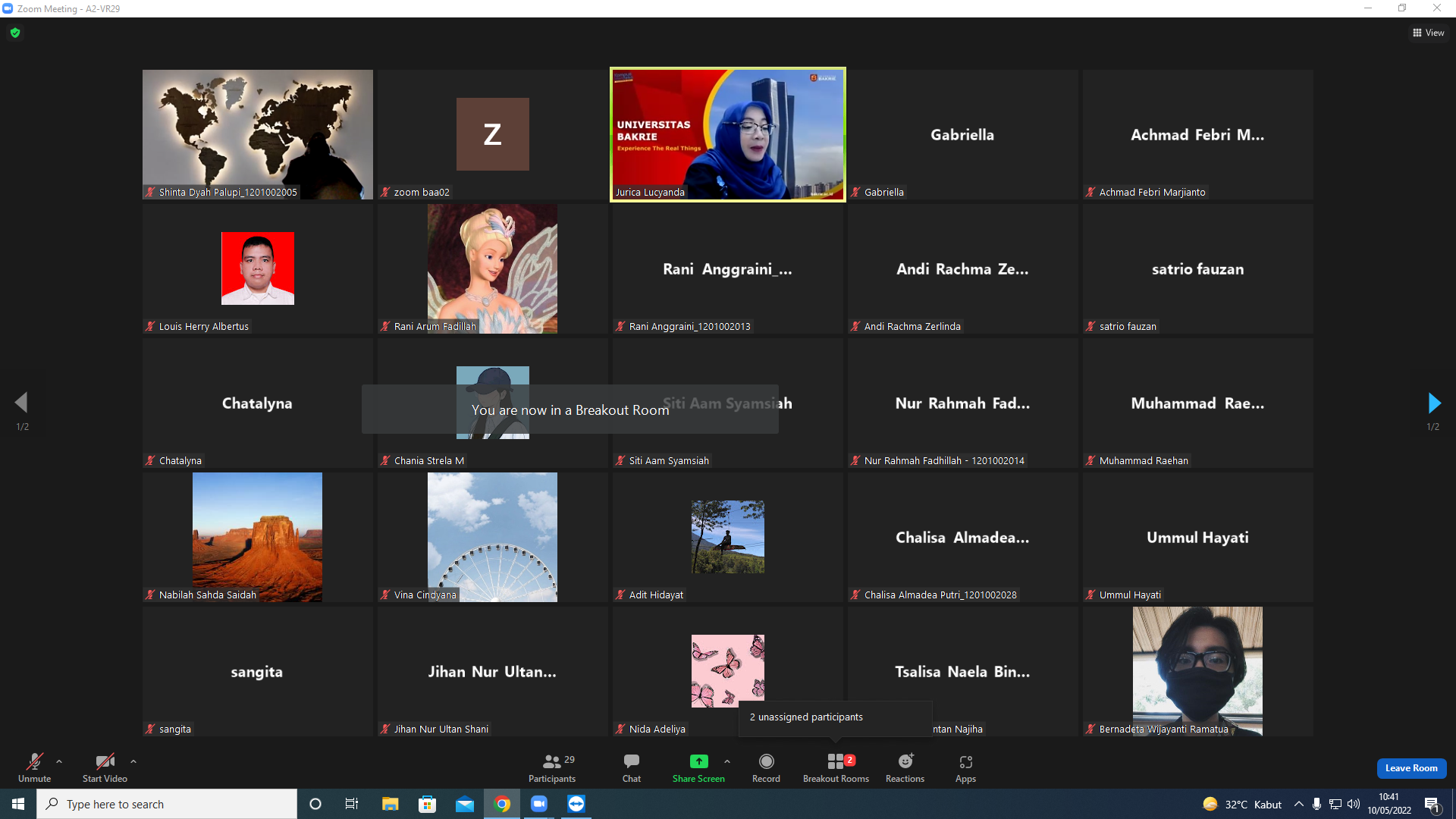Click the Unmute microphone icon
Viewport: 1456px width, 819px height.
click(35, 761)
